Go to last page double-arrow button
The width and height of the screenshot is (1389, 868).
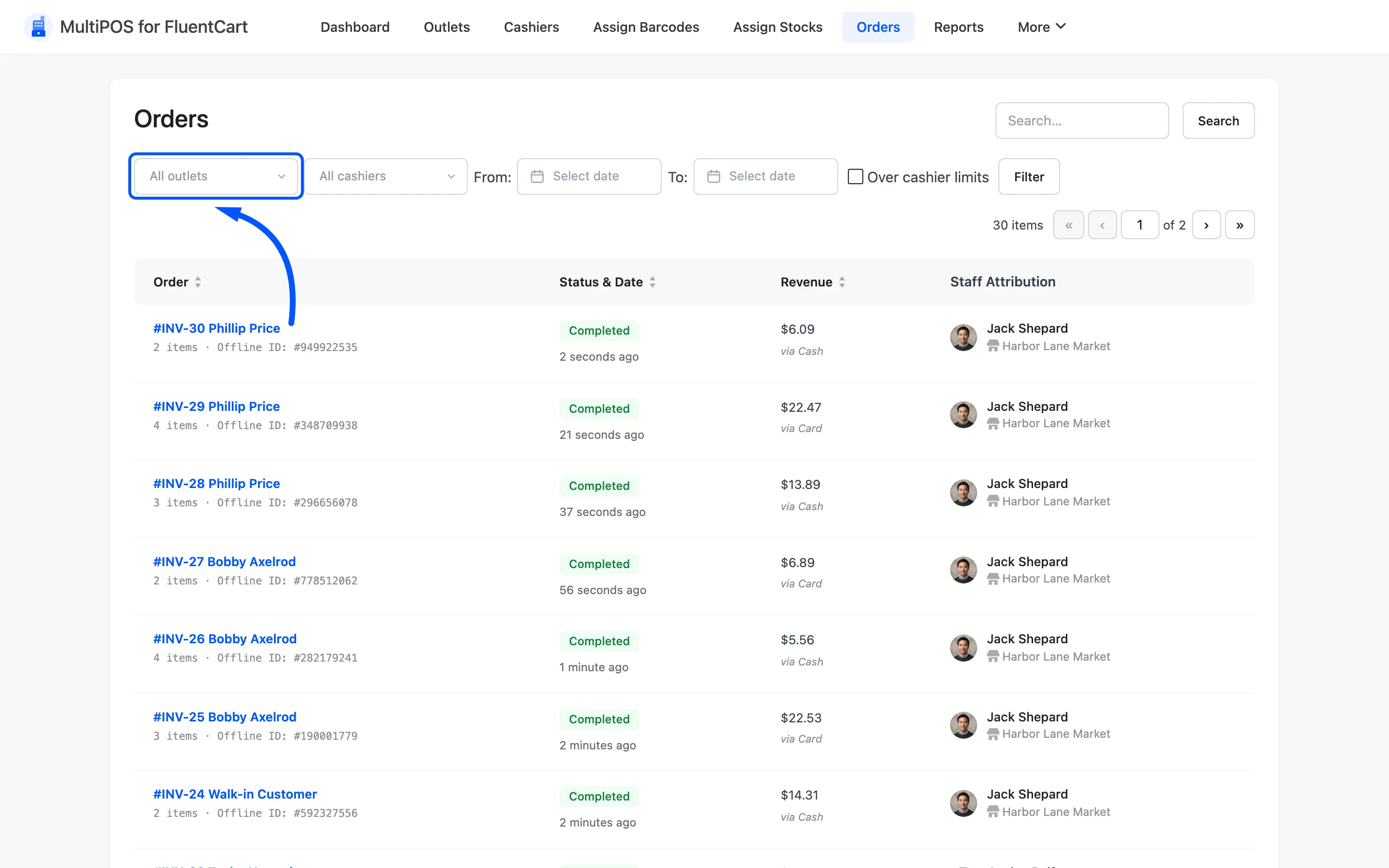coord(1240,225)
